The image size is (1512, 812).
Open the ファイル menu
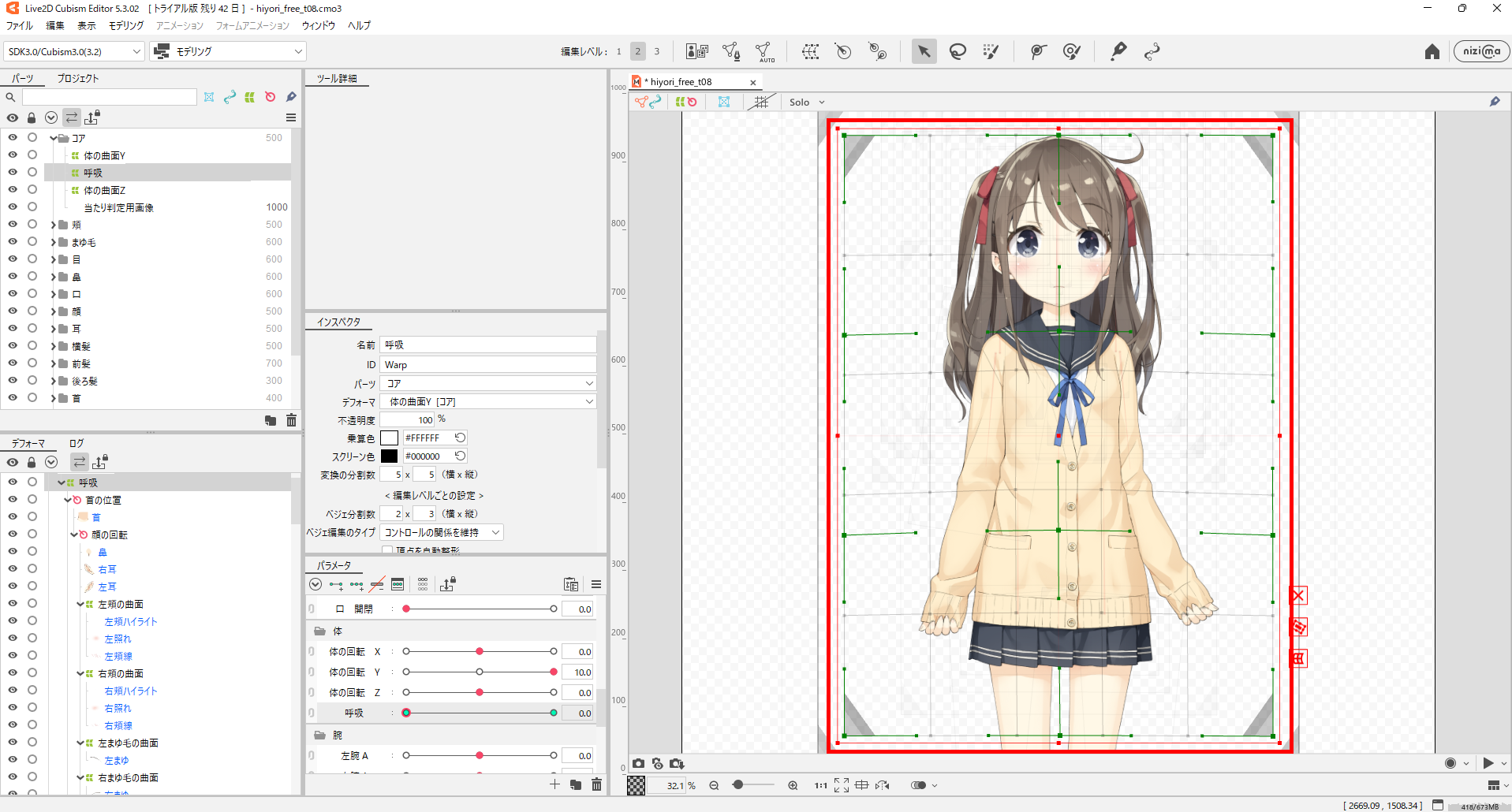click(x=20, y=25)
